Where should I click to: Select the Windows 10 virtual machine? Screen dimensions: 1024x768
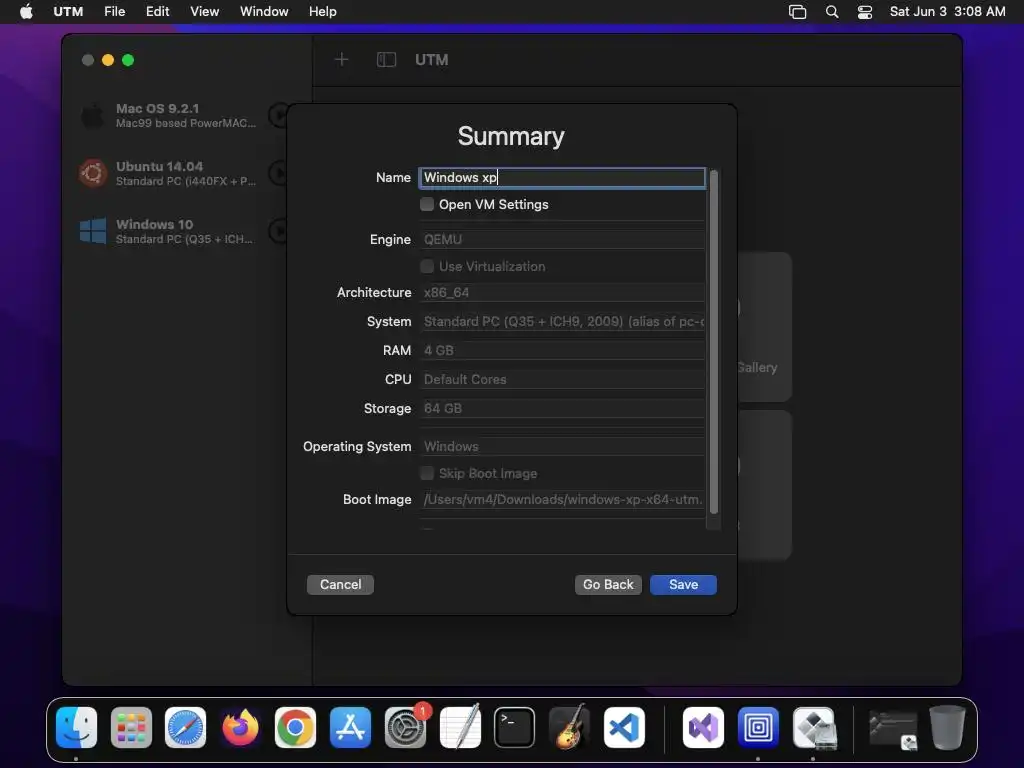pos(168,231)
